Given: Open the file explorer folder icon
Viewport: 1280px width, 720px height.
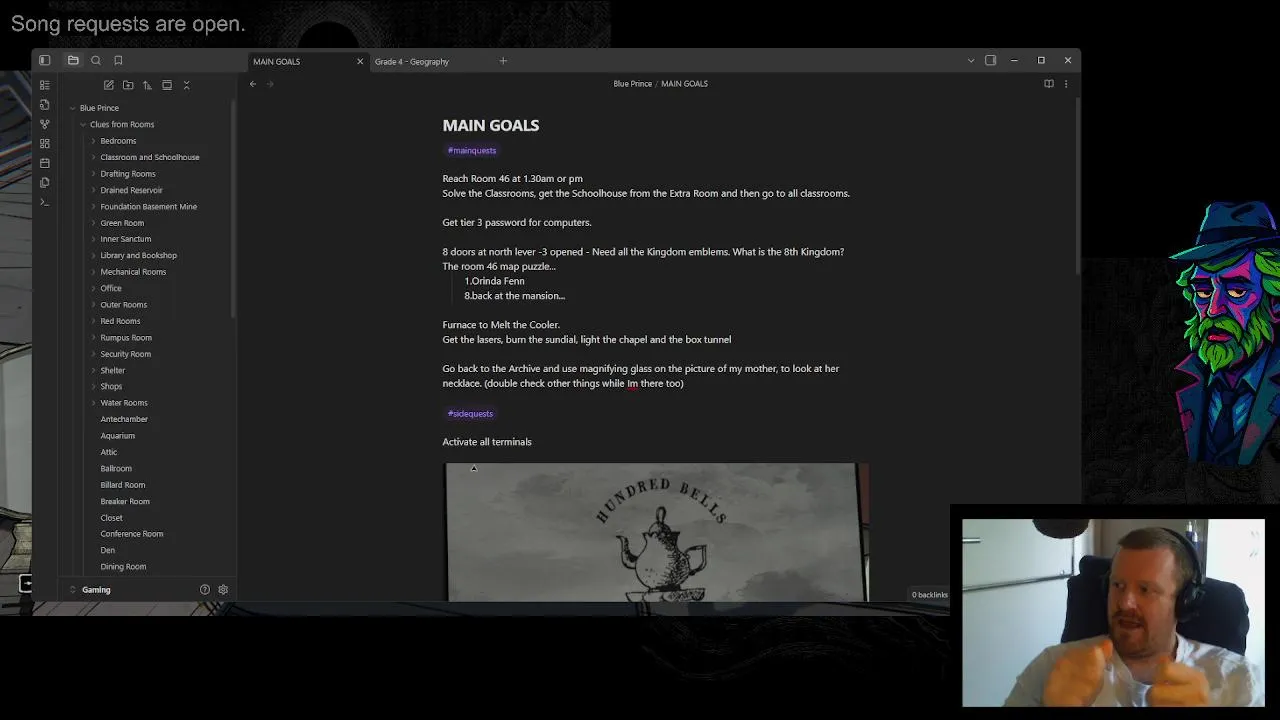Looking at the screenshot, I should tap(73, 61).
